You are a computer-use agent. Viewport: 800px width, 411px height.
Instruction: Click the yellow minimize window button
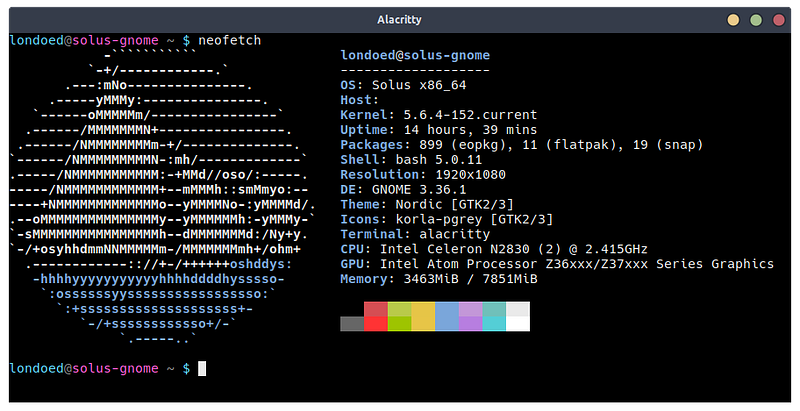click(733, 20)
